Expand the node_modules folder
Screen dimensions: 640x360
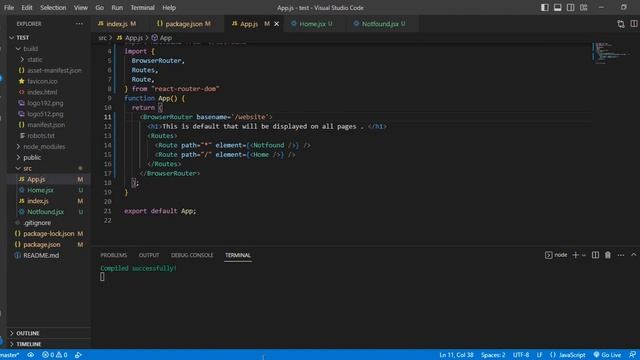coord(49,147)
